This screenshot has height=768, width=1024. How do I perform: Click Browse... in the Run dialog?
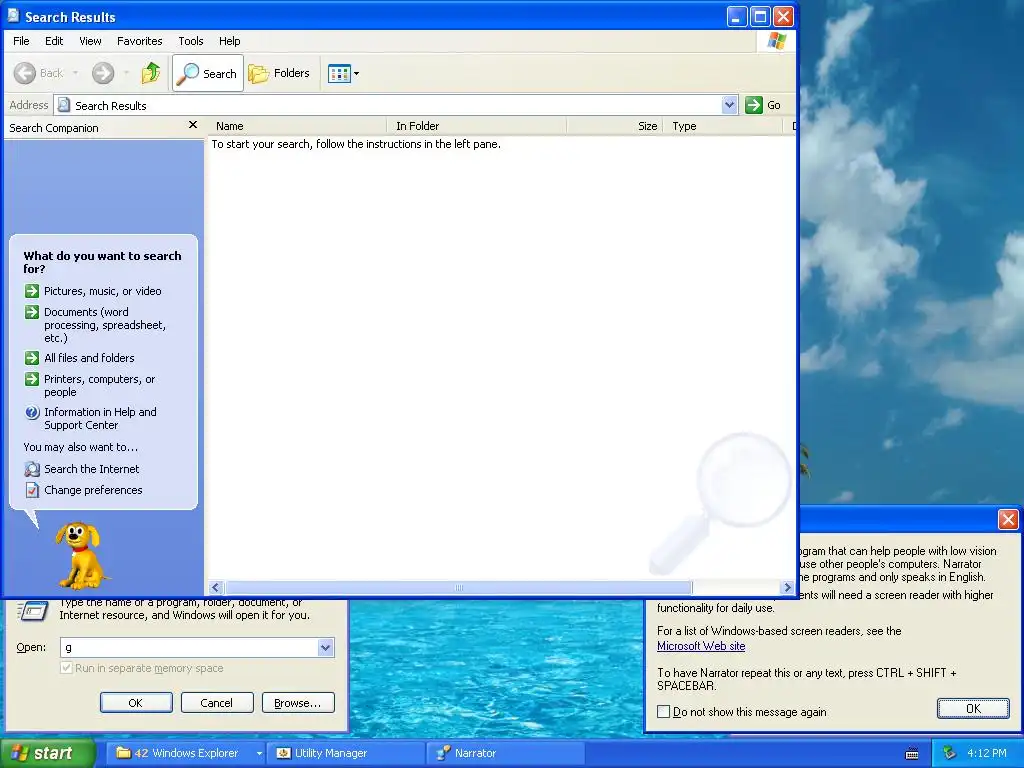coord(298,703)
